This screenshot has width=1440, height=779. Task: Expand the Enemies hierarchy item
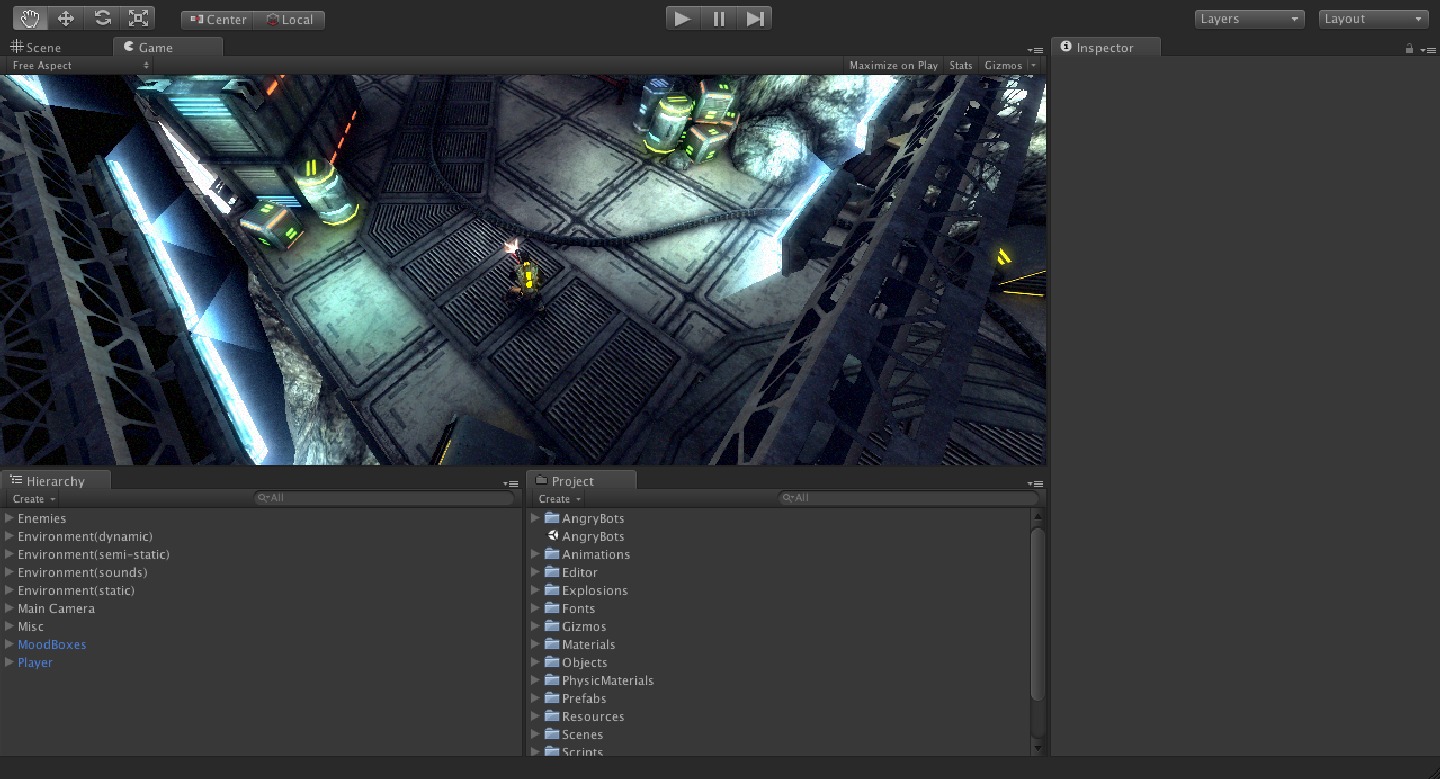(x=9, y=518)
